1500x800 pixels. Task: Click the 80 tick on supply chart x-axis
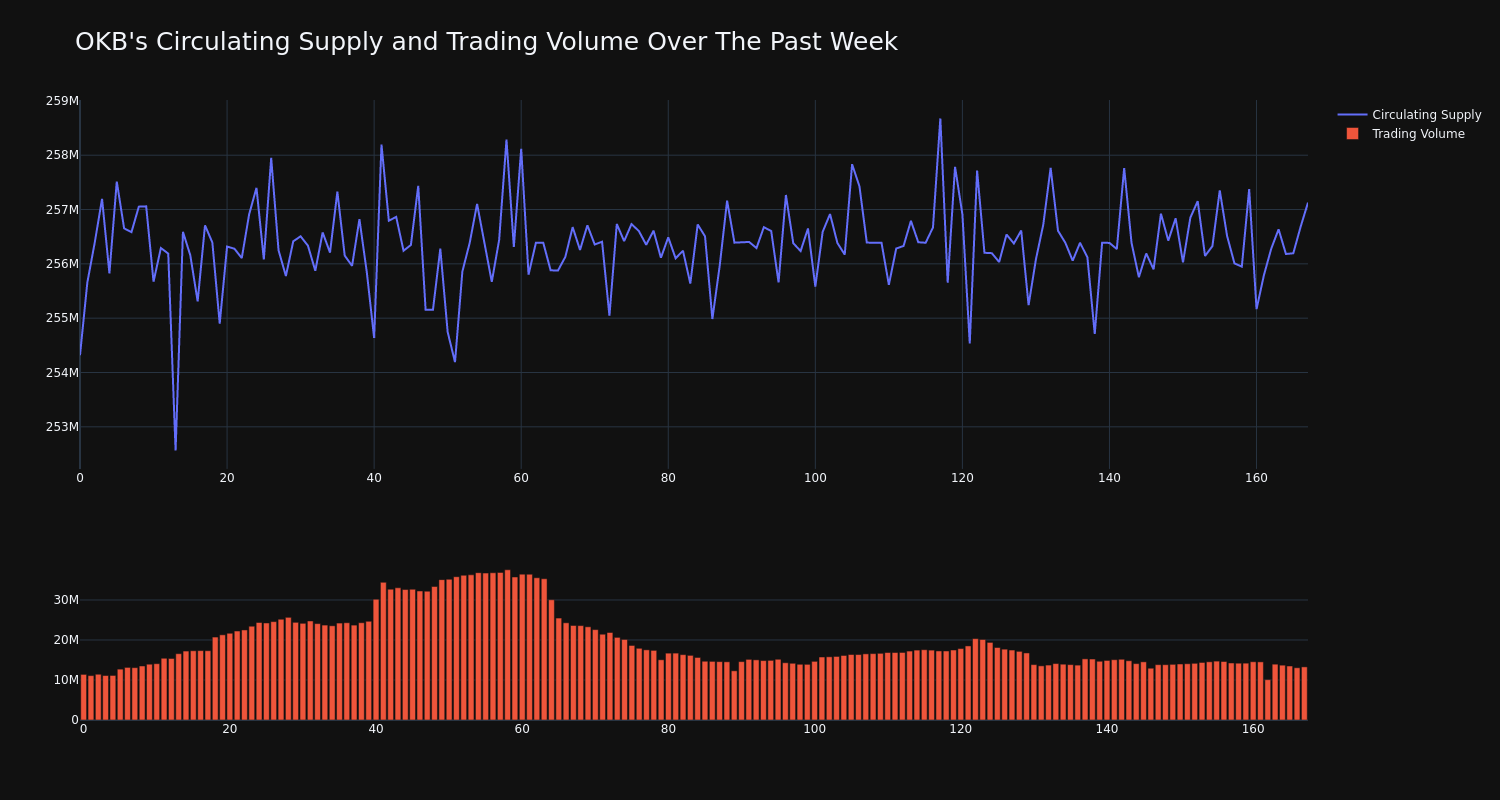pyautogui.click(x=668, y=478)
